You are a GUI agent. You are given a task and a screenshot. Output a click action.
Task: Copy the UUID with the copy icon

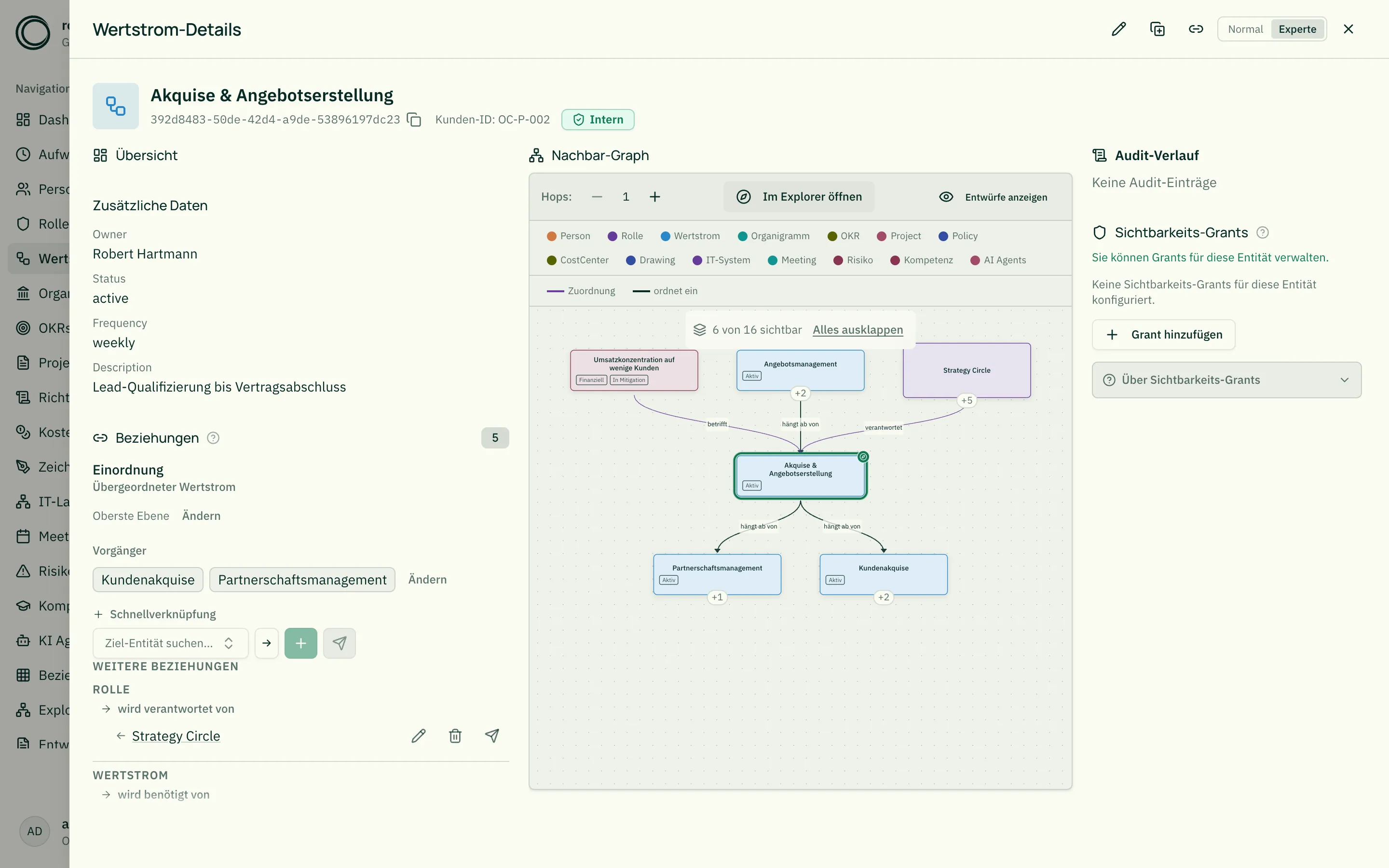[x=414, y=120]
